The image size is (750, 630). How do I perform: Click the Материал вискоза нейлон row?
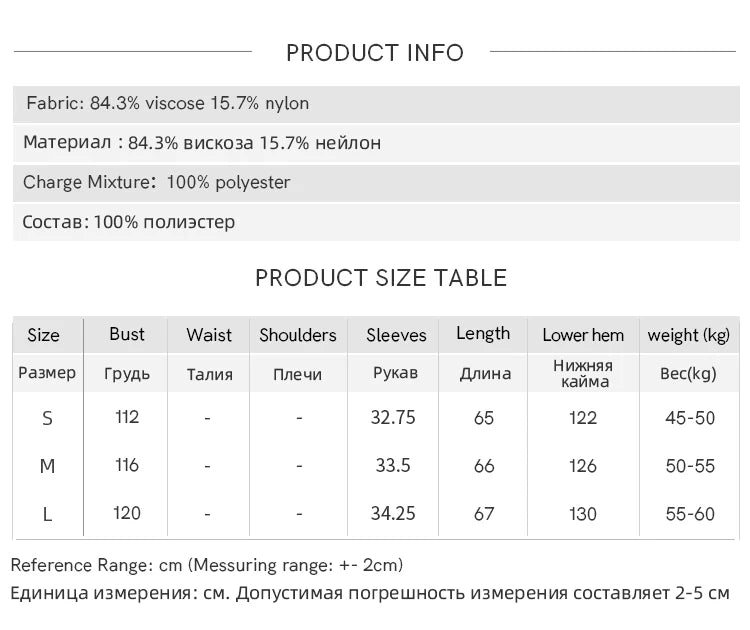(376, 143)
